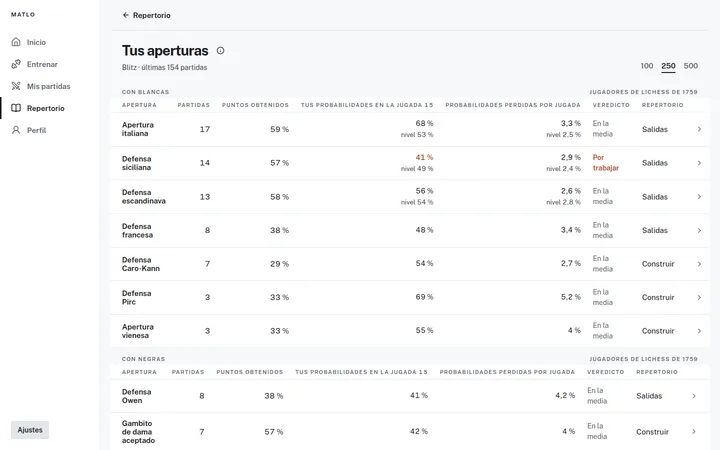Click the CON BLANCAS section label
Viewport: 720px width, 450px height.
tap(145, 92)
